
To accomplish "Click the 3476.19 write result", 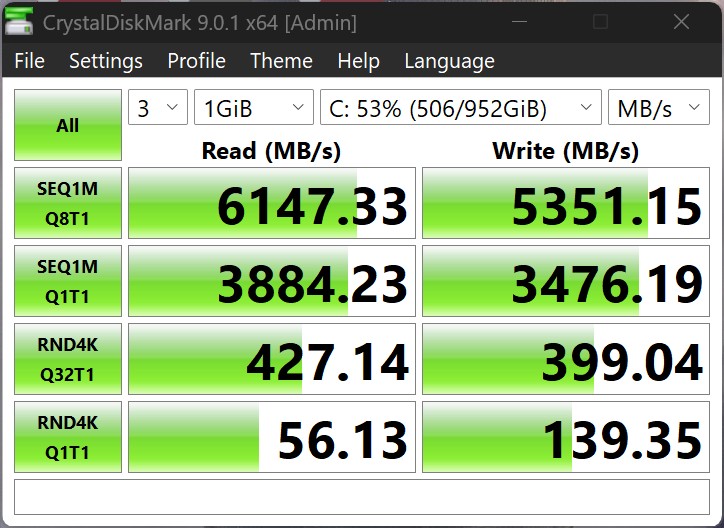I will click(566, 281).
